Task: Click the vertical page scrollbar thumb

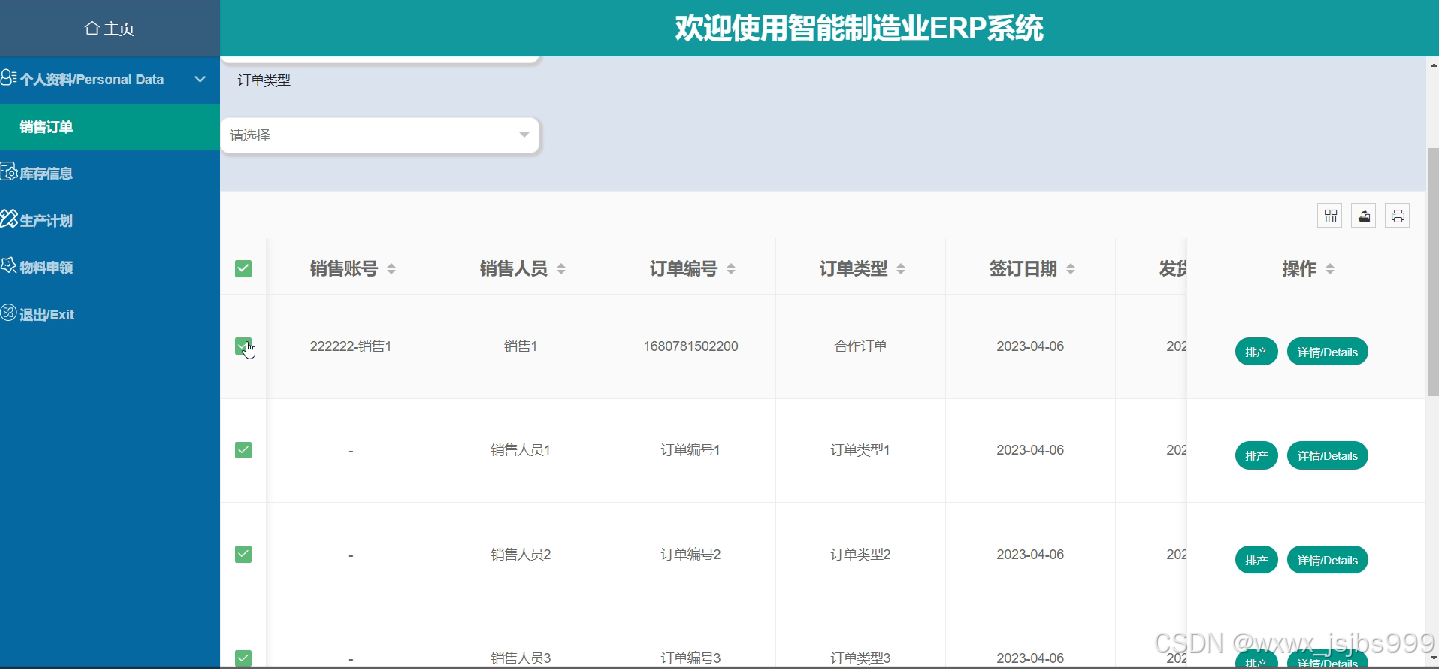Action: (x=1432, y=270)
